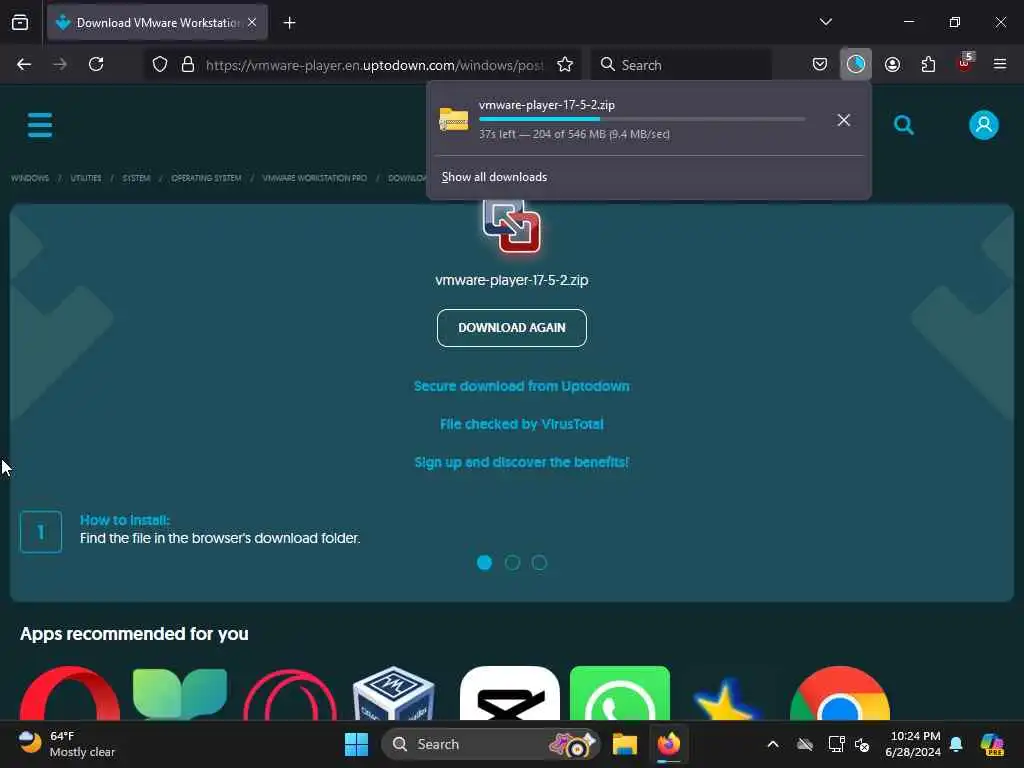Click the muted volume tray icon
This screenshot has height=768, width=1024.
tap(862, 744)
